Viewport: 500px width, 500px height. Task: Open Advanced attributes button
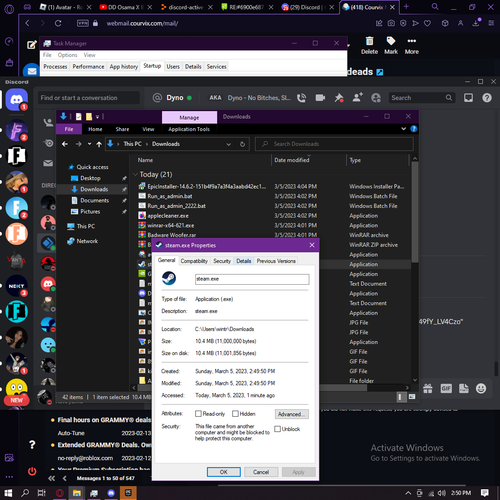click(292, 414)
